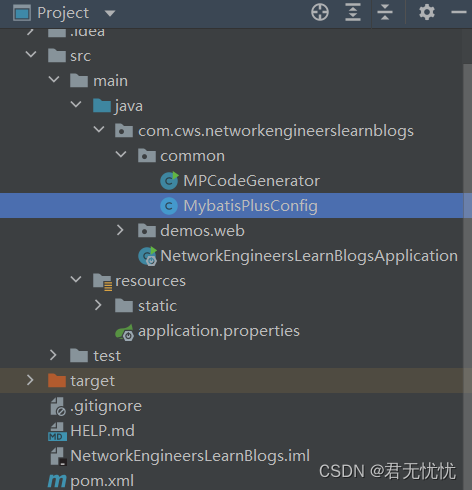Open the Project panel settings gear
472x490 pixels.
(x=427, y=13)
